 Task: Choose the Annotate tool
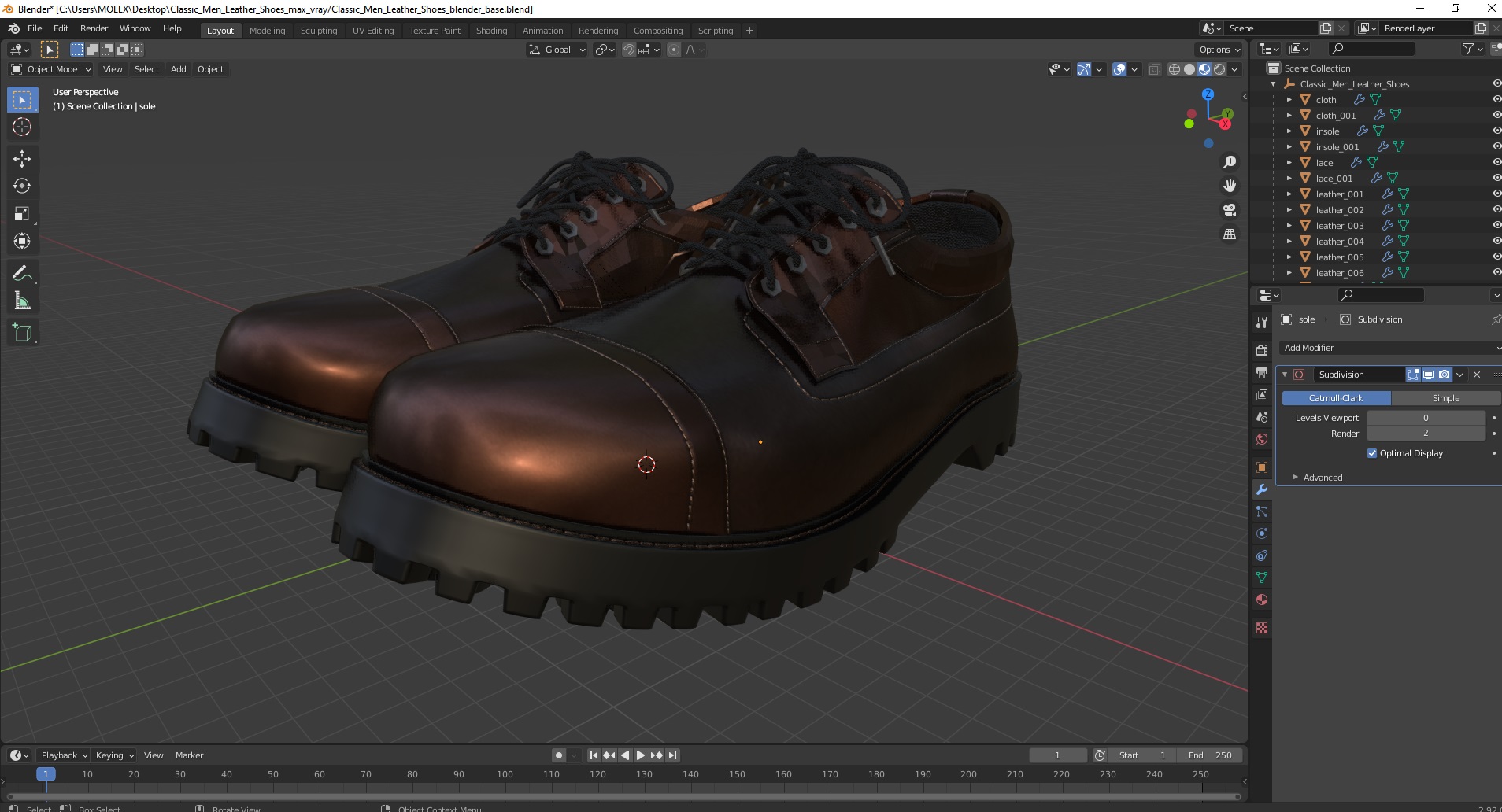pos(22,274)
